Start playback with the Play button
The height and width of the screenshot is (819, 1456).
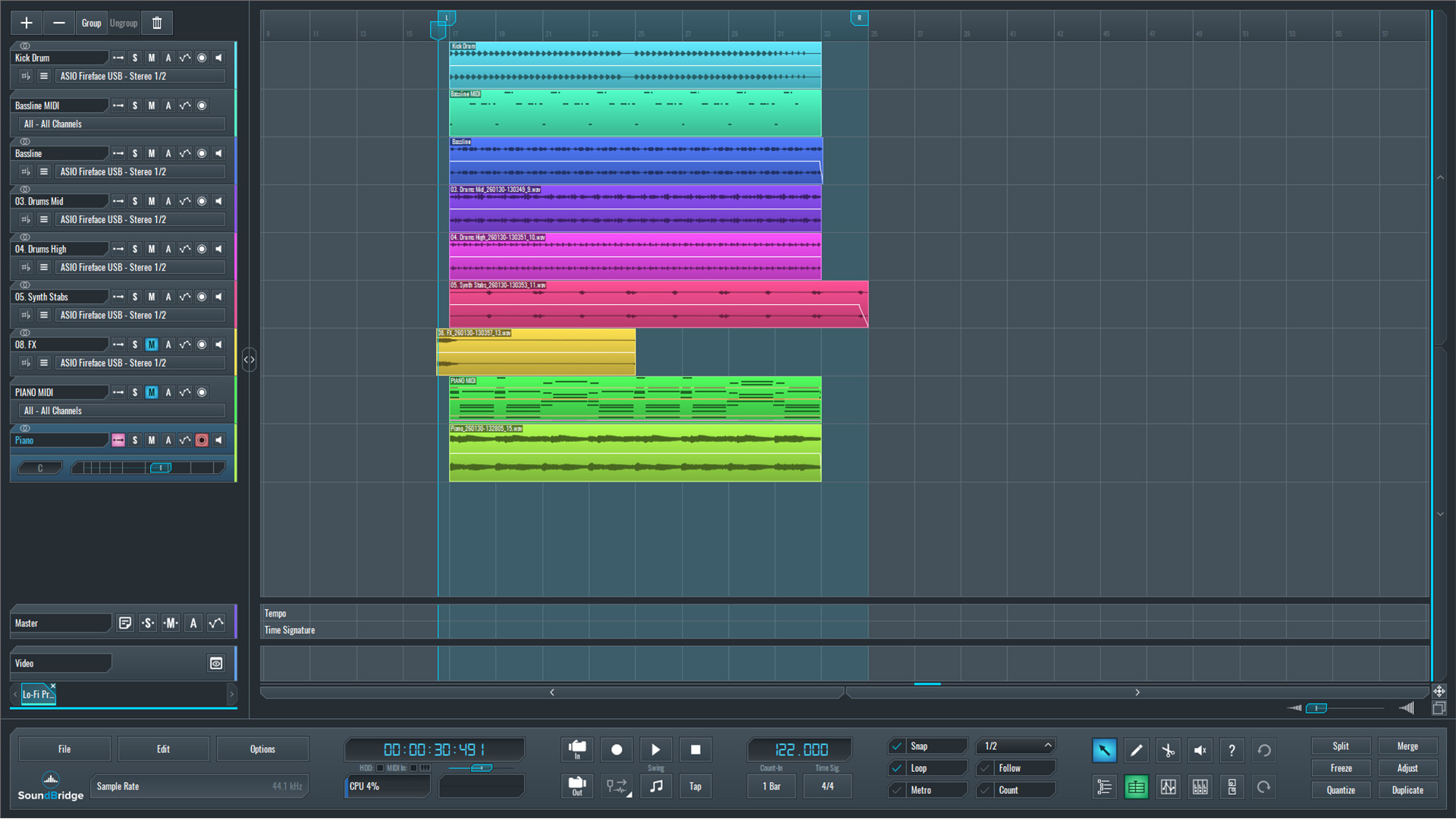(x=656, y=749)
